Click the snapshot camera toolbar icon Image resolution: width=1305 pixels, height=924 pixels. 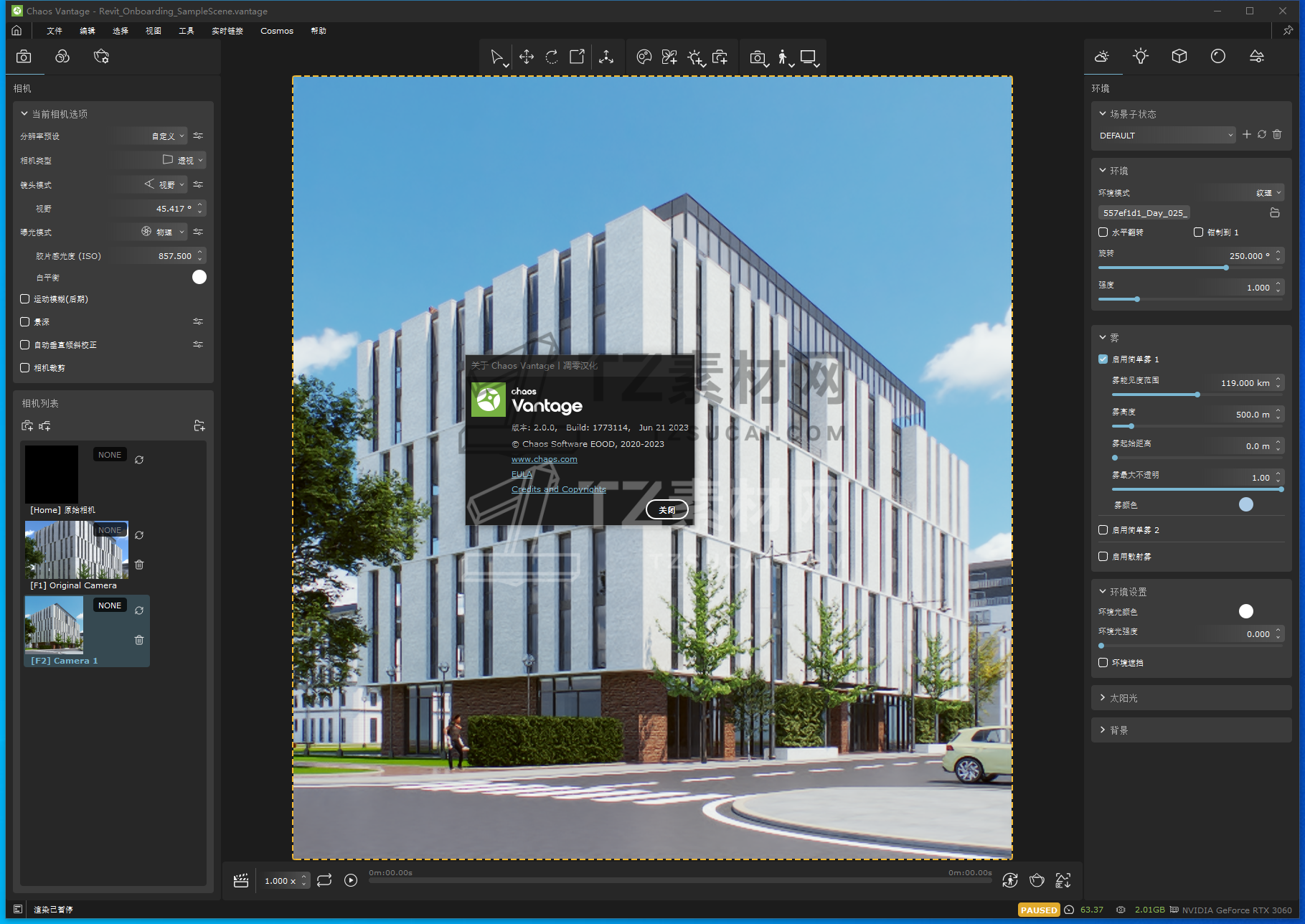[758, 57]
